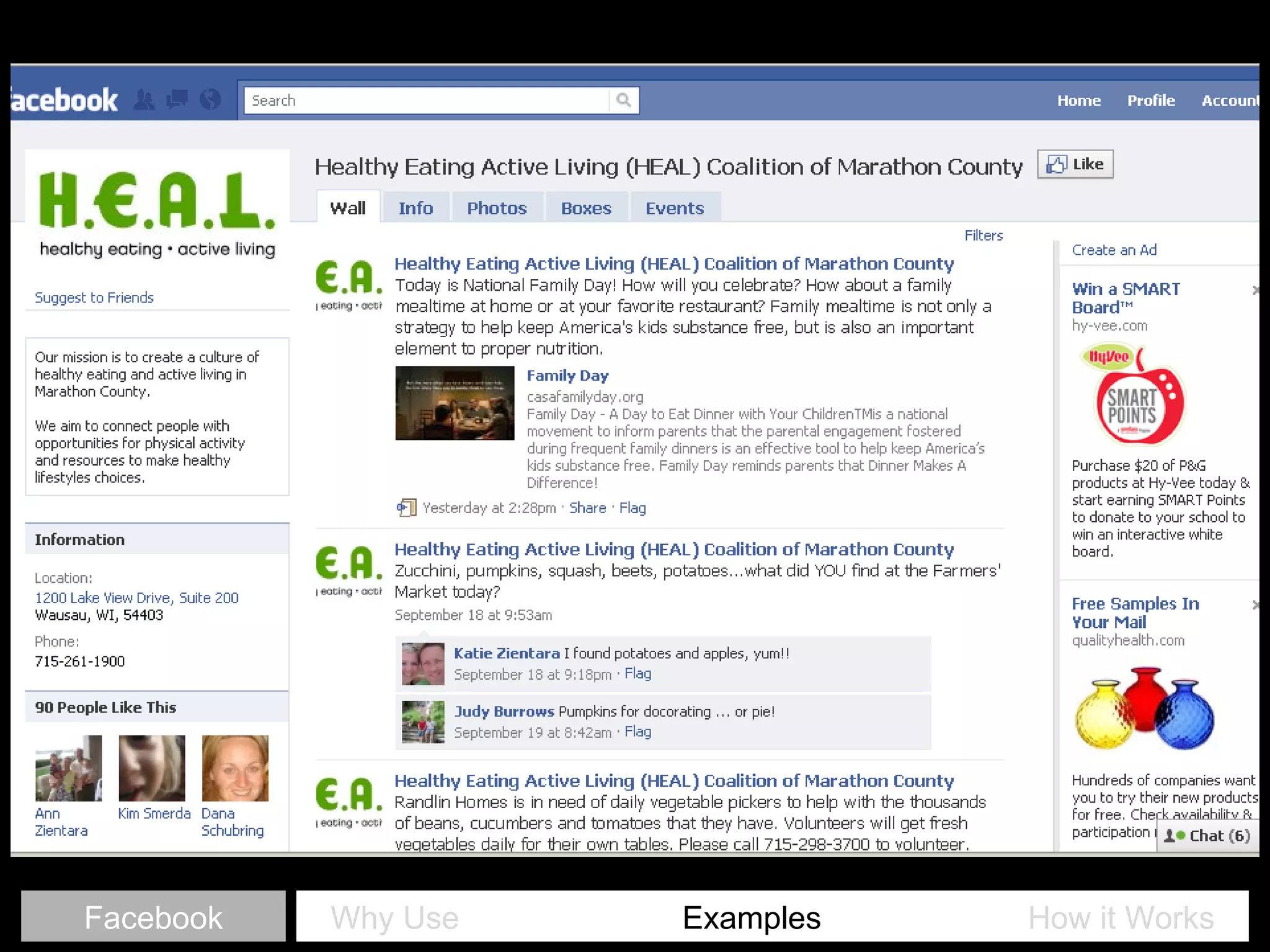Switch to the Events tab

tap(675, 208)
